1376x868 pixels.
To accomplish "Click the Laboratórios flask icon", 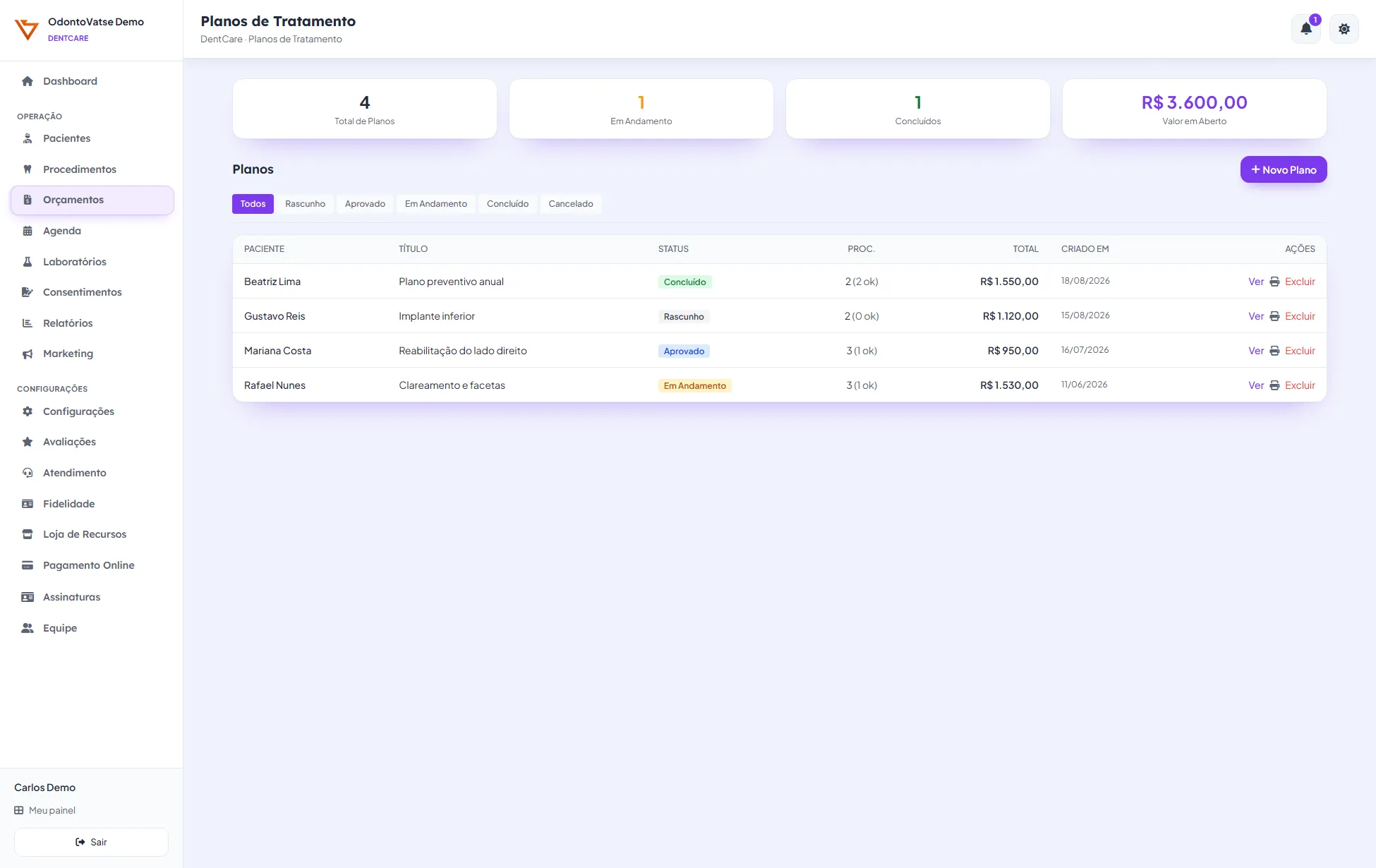I will pyautogui.click(x=28, y=262).
